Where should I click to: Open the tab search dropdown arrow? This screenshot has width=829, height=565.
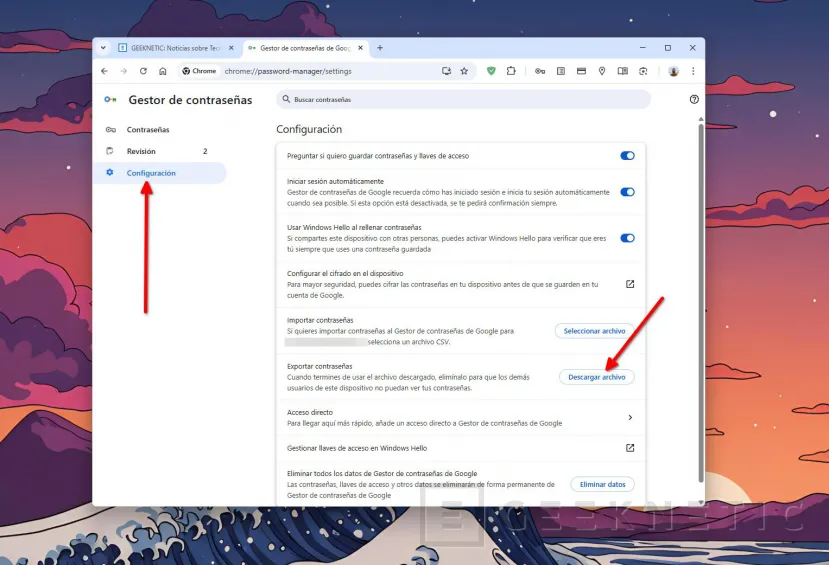pyautogui.click(x=103, y=48)
